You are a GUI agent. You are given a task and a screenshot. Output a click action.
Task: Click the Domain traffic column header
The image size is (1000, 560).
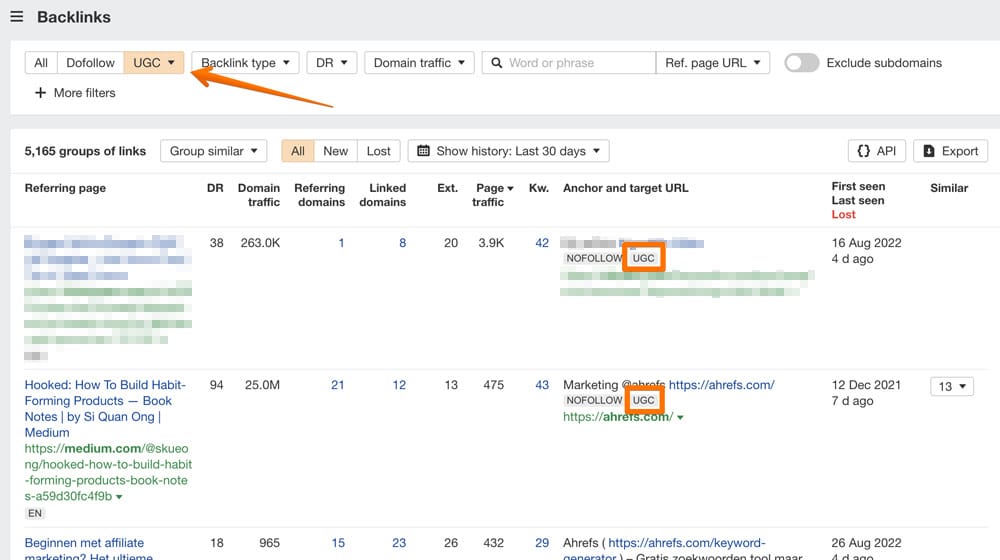click(259, 195)
